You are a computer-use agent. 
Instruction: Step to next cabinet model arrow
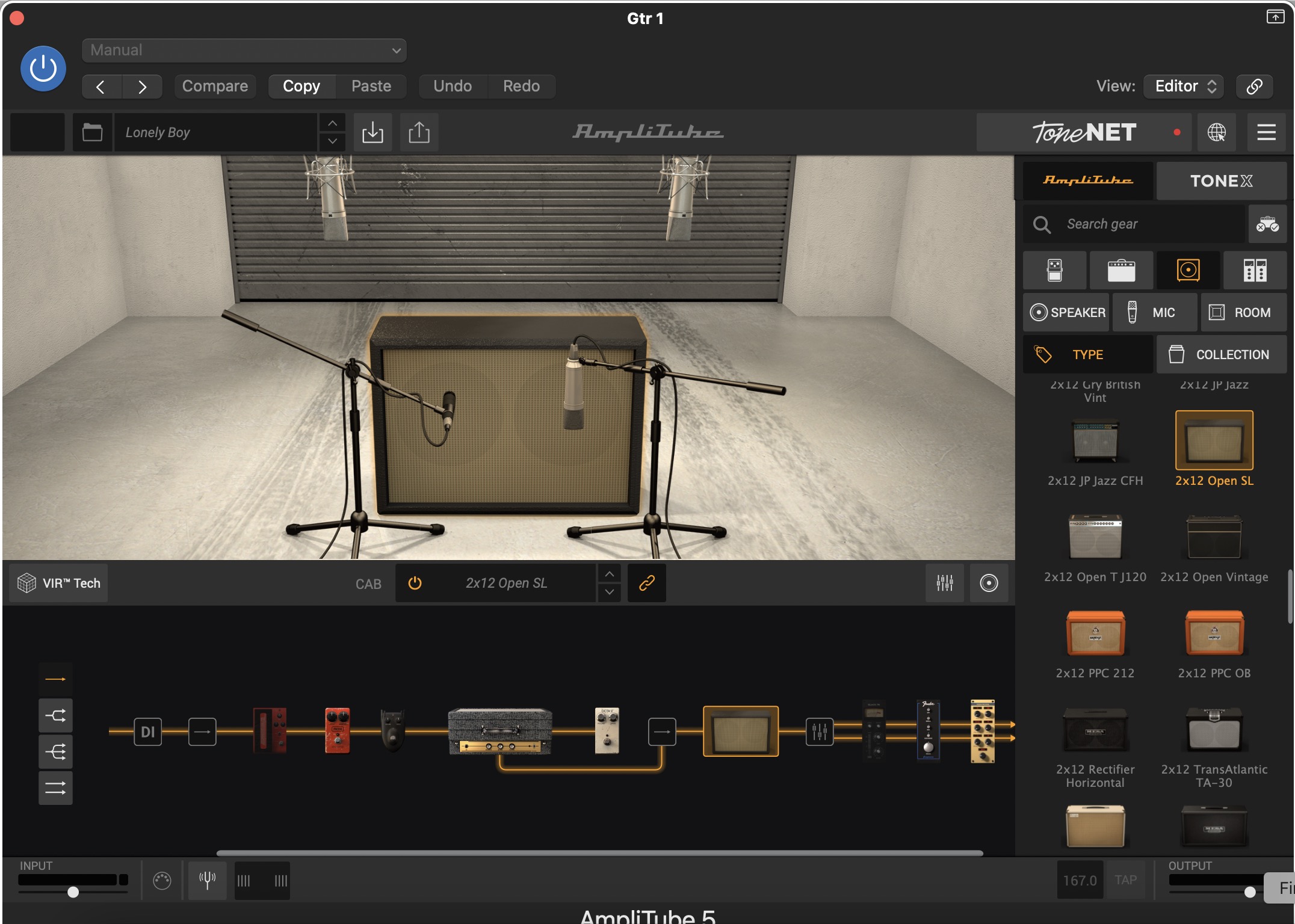[x=609, y=592]
